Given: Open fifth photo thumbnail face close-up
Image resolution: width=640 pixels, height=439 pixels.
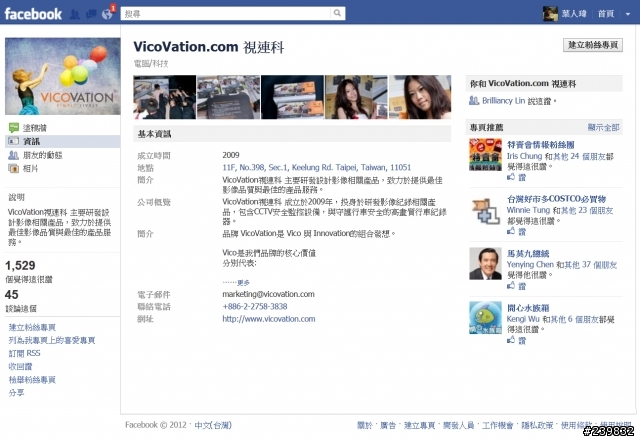Looking at the screenshot, I should click(420, 97).
